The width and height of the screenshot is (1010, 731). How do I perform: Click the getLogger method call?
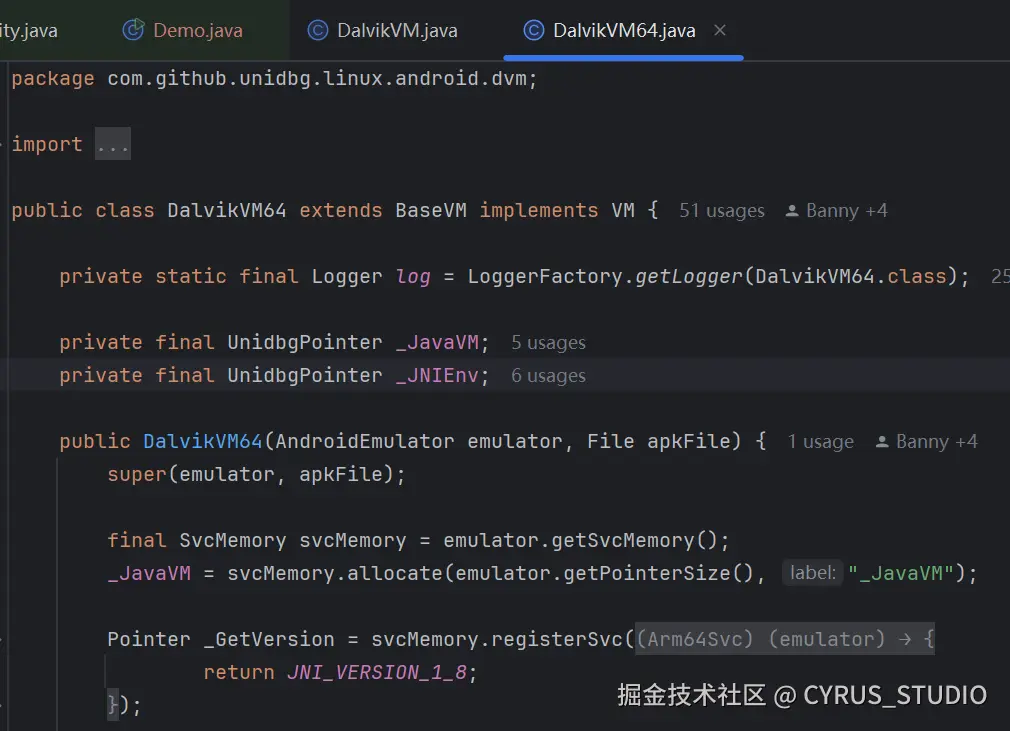point(689,277)
